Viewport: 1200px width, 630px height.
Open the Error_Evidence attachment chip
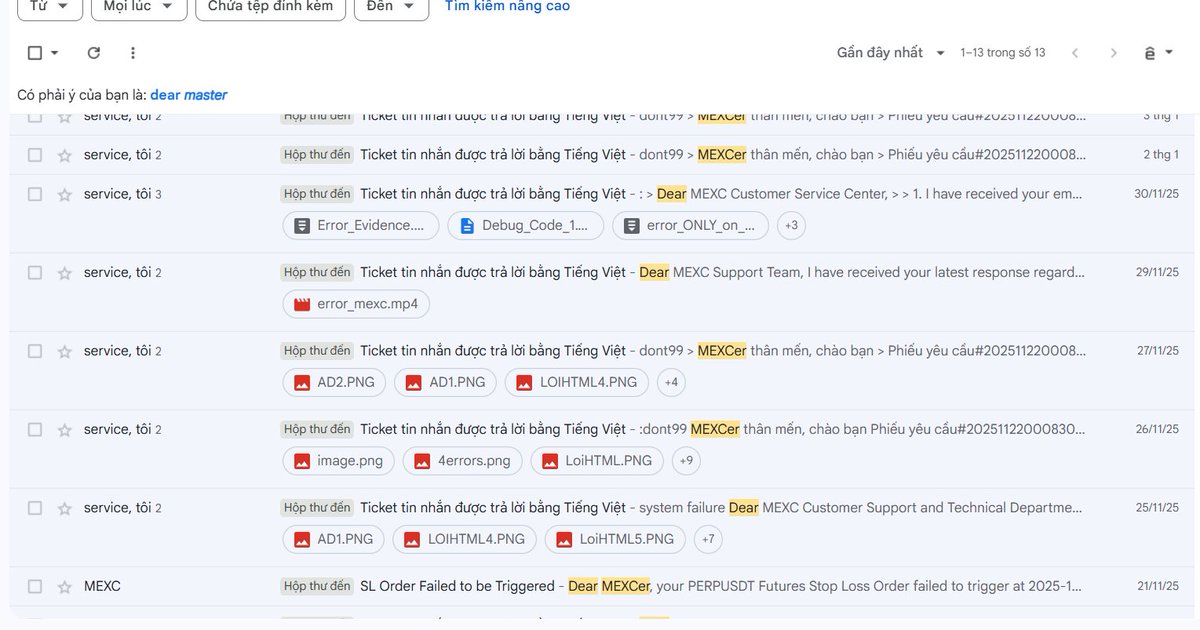360,225
